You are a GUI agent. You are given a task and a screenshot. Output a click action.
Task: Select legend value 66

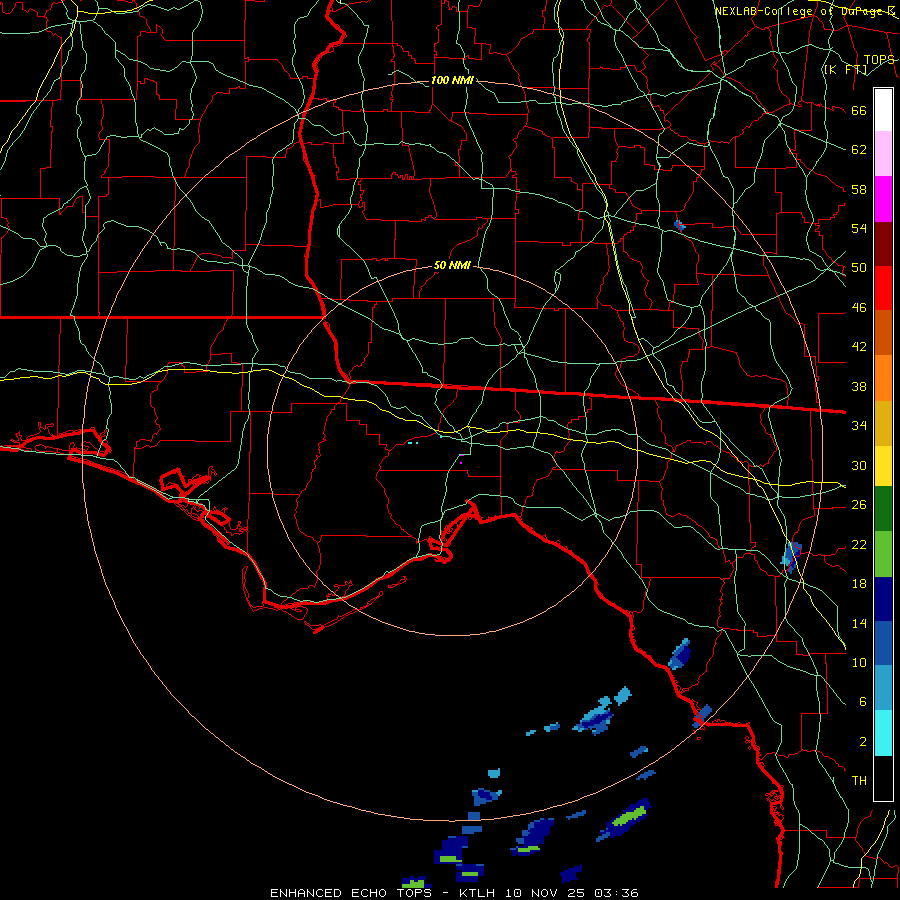(x=859, y=111)
